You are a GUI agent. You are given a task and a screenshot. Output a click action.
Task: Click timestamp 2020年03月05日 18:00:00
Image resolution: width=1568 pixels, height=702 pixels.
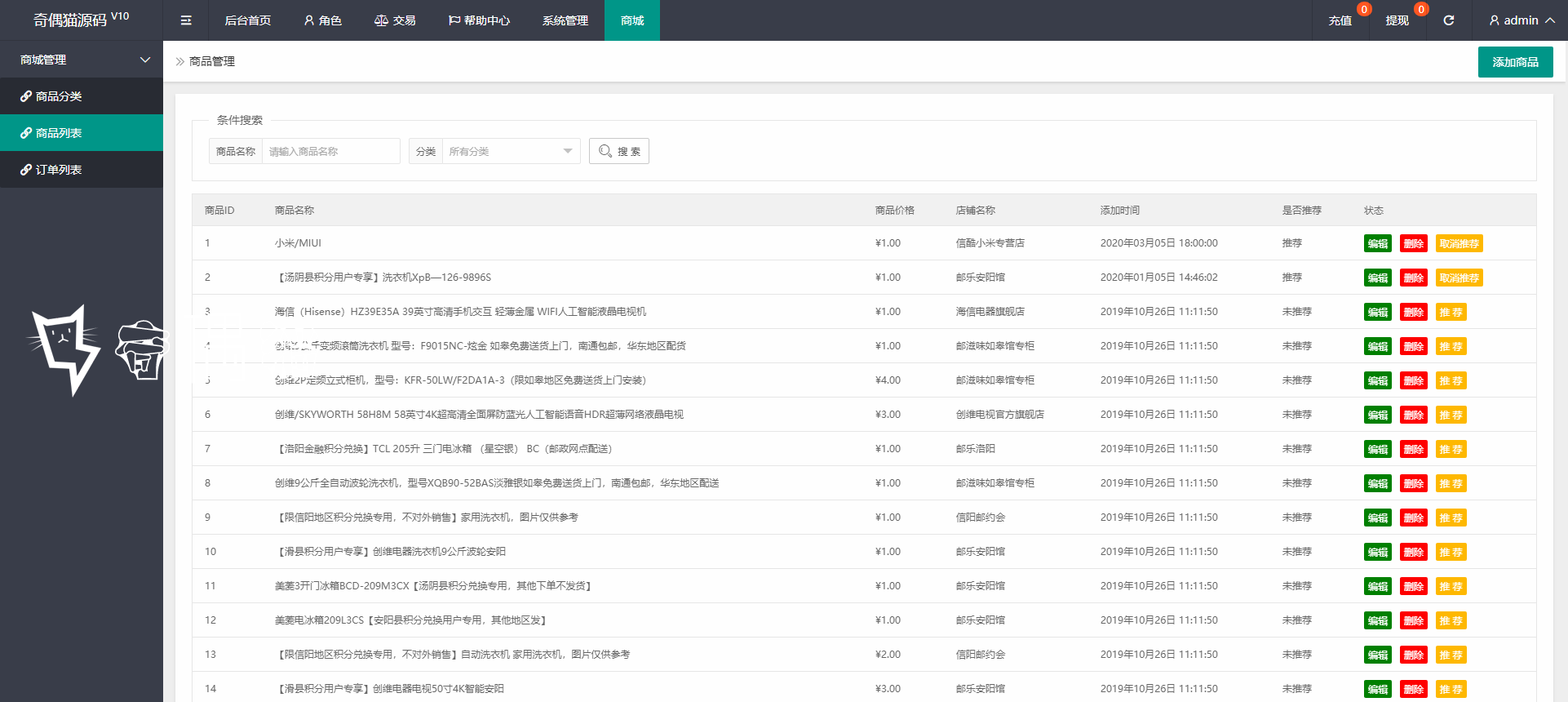pos(1158,243)
